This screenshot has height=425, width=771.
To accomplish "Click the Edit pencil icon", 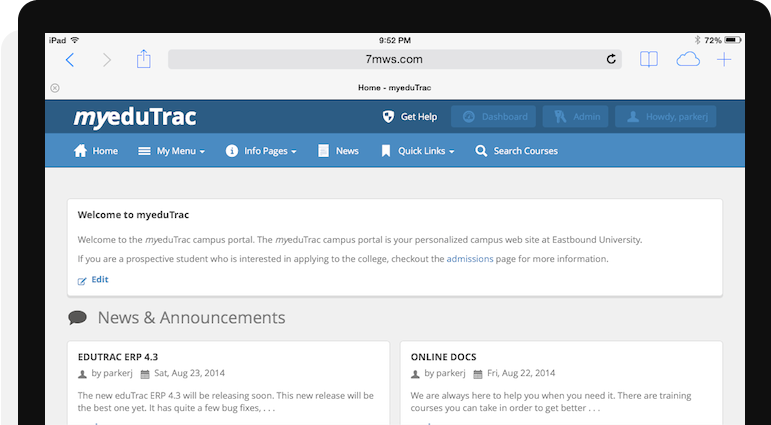I will tap(82, 281).
